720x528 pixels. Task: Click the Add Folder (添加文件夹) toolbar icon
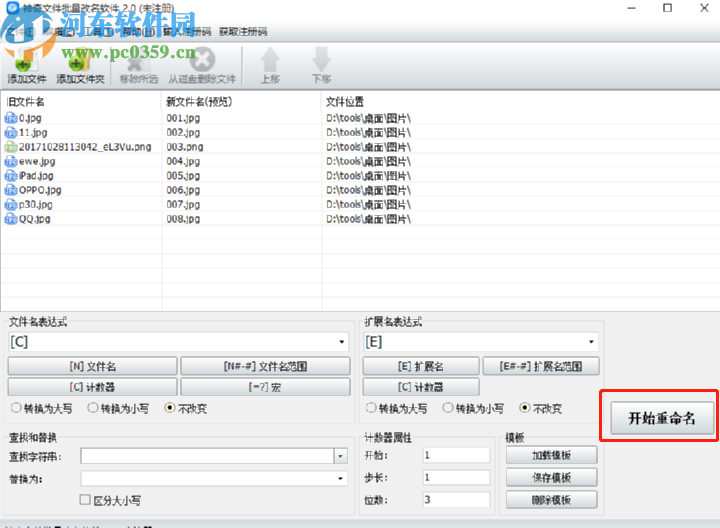tap(79, 61)
